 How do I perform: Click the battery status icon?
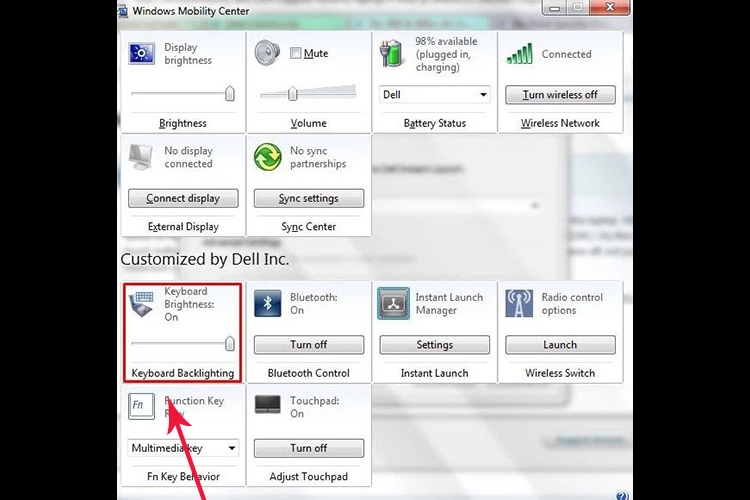392,53
